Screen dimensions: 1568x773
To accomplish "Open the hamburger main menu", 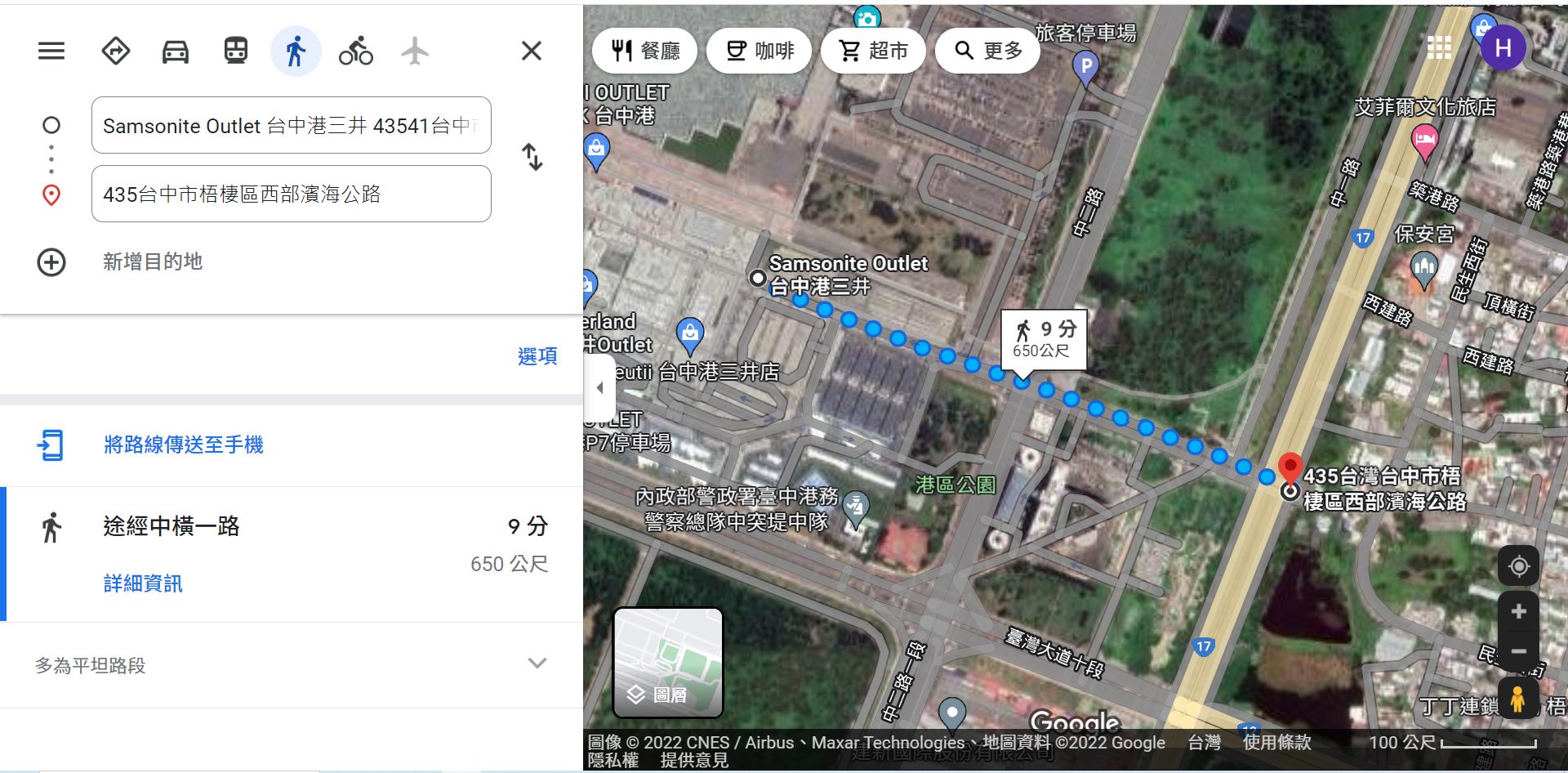I will [51, 51].
